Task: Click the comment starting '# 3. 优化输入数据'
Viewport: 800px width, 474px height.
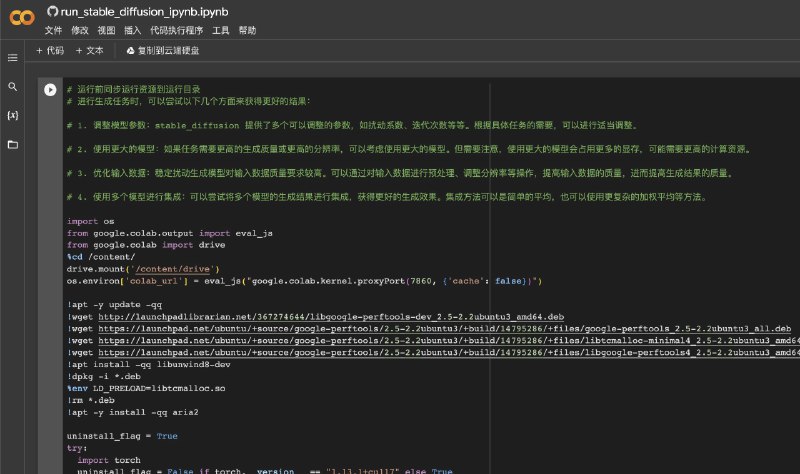Action: point(401,173)
